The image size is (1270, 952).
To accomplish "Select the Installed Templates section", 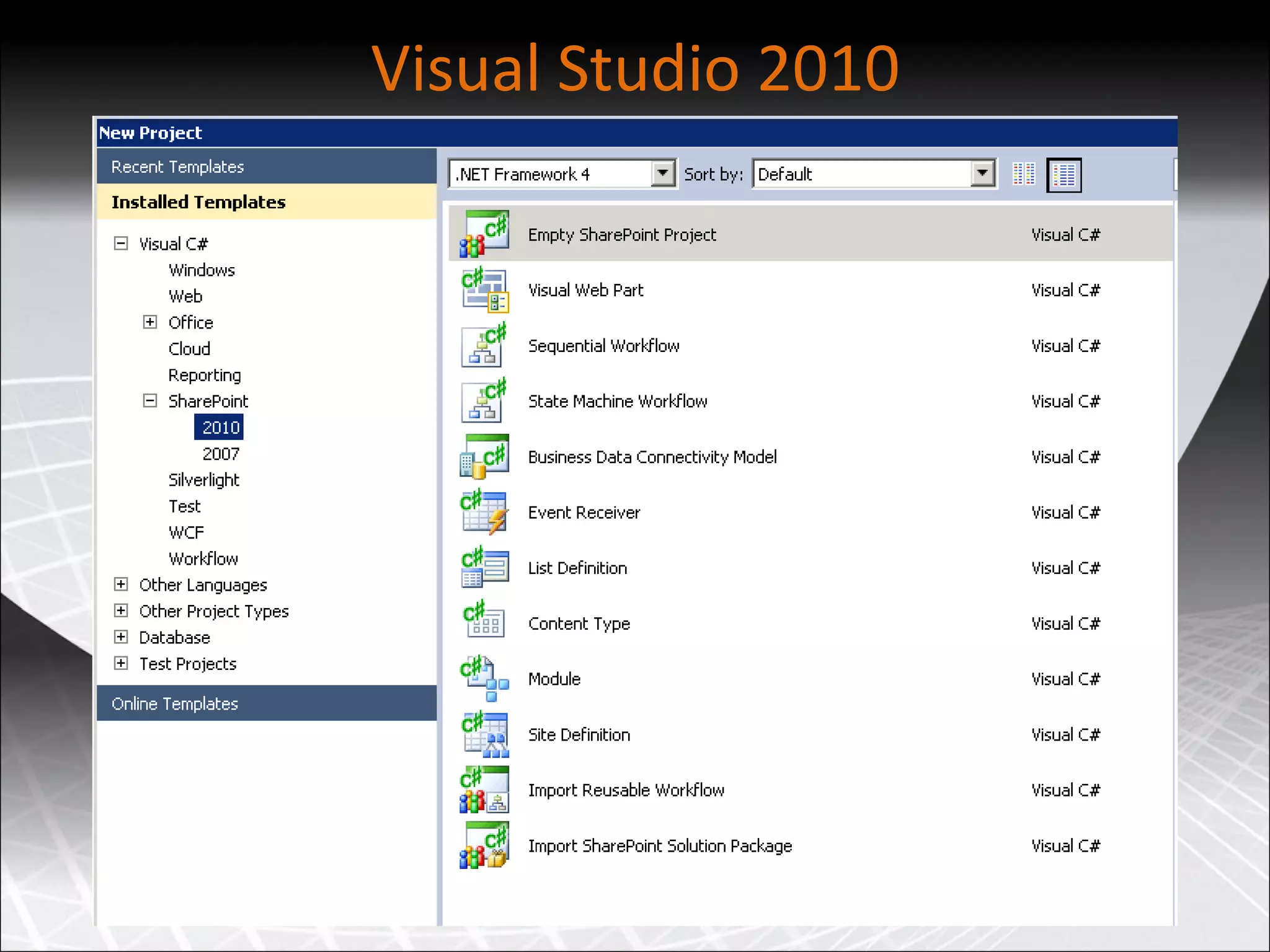I will tap(267, 201).
